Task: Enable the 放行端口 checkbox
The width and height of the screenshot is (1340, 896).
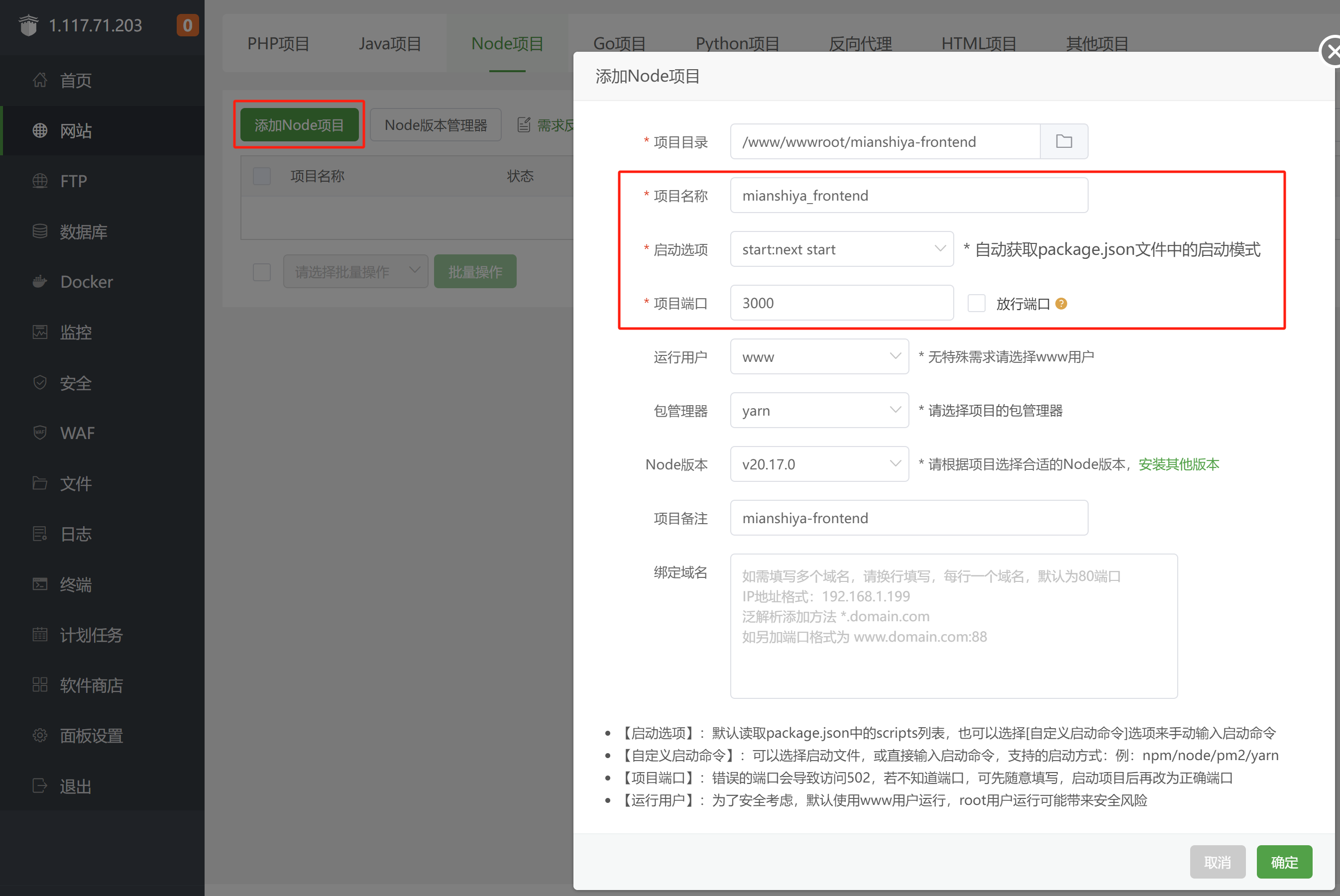Action: [976, 304]
